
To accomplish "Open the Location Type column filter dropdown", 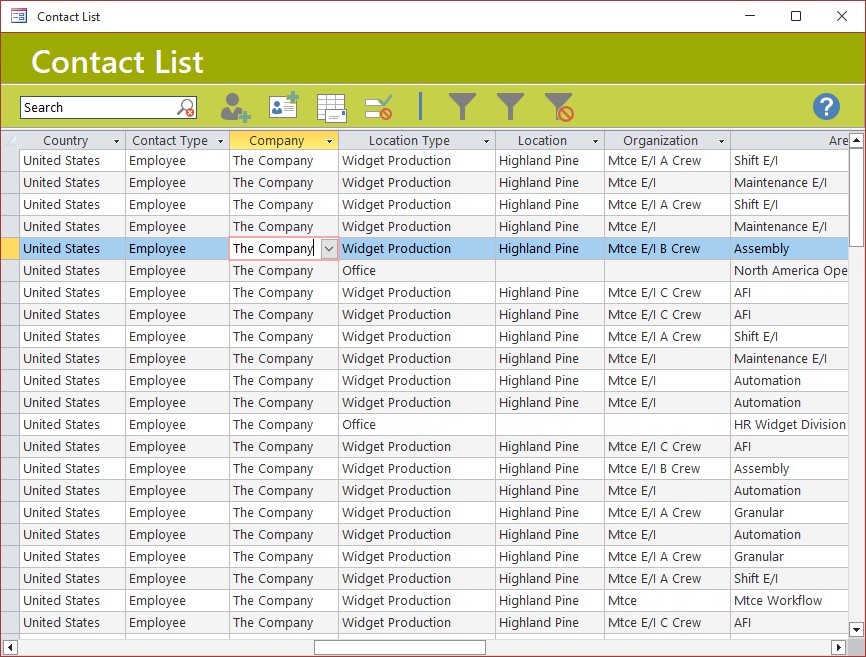I will [x=487, y=141].
